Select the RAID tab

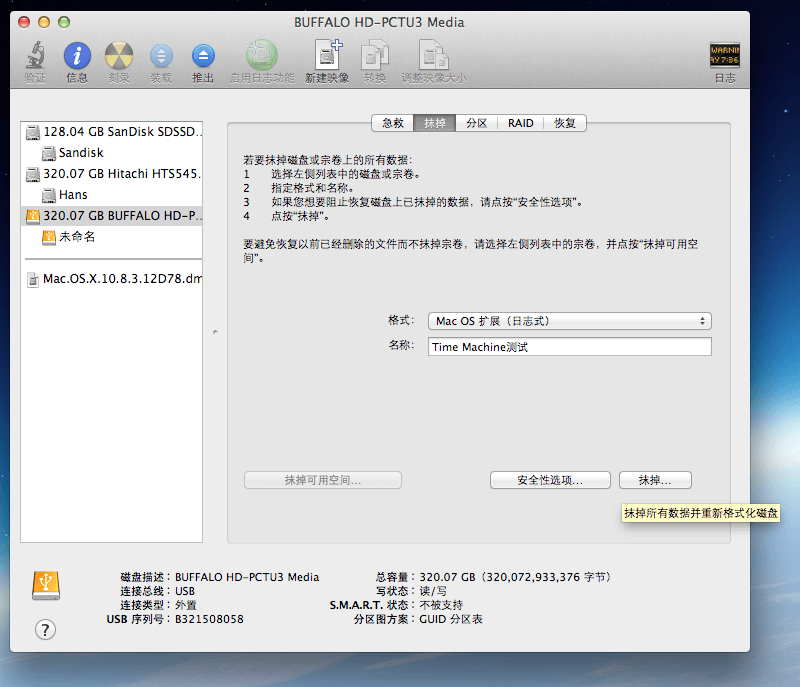520,123
